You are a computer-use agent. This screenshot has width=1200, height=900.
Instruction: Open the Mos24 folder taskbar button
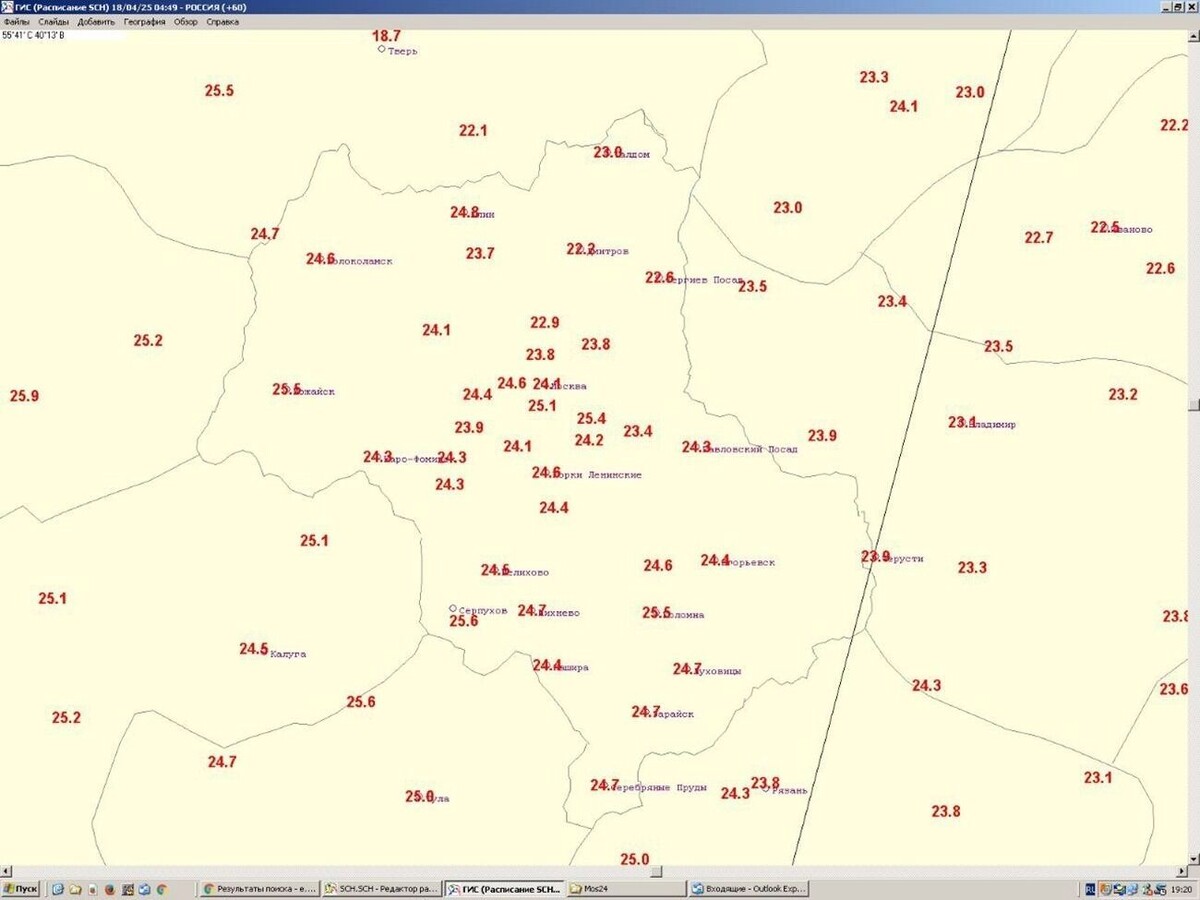(x=626, y=888)
